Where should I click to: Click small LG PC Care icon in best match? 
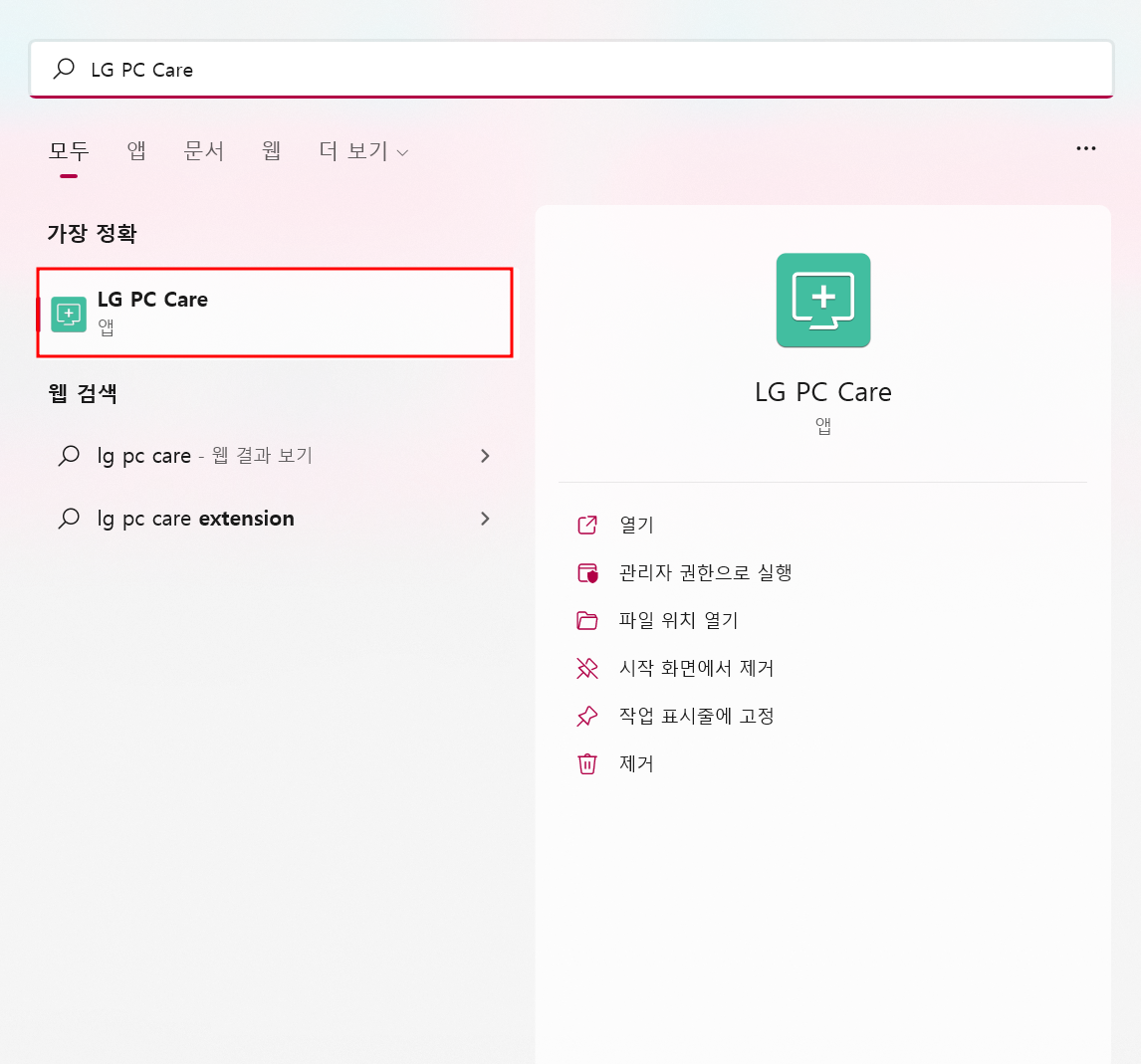(69, 315)
